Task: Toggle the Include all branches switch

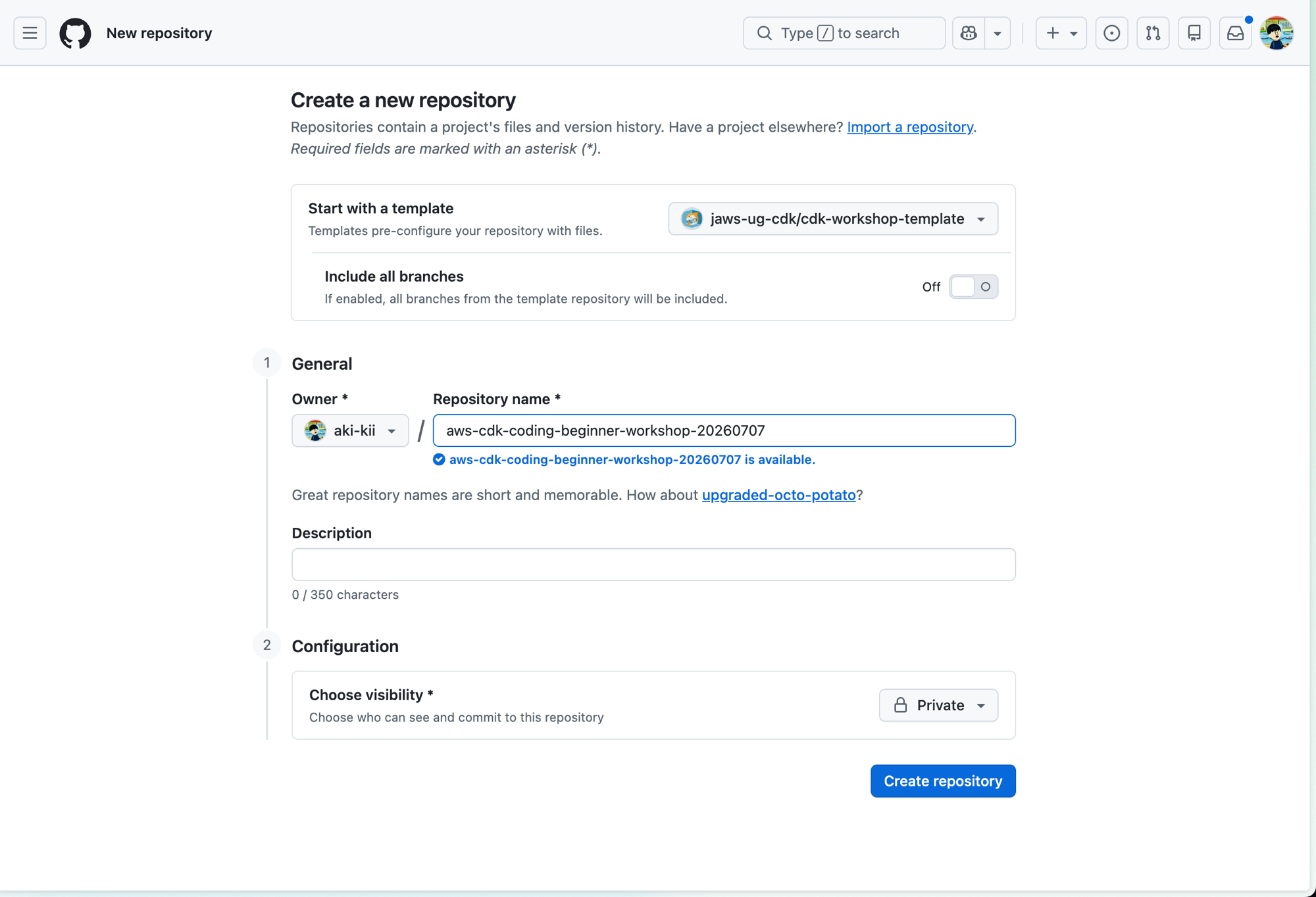Action: [x=973, y=287]
